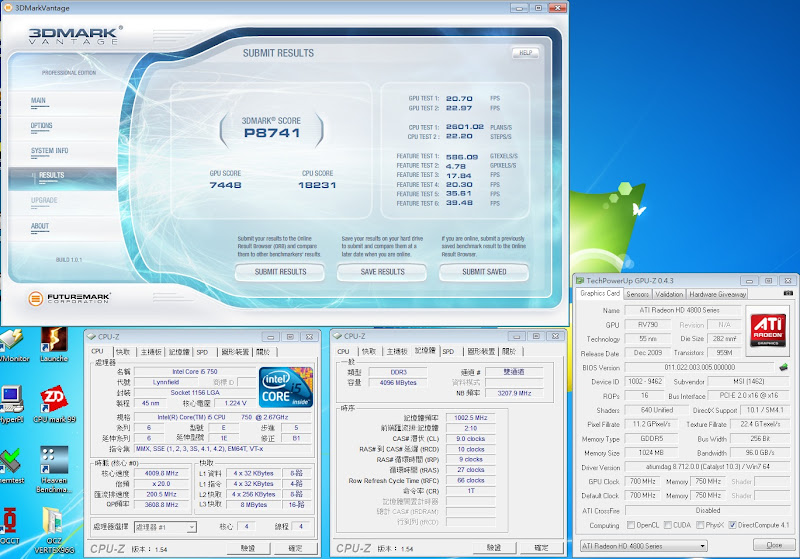Enable the CUDA checkbox in GPU-Z
Image resolution: width=800 pixels, height=559 pixels.
pyautogui.click(x=667, y=525)
